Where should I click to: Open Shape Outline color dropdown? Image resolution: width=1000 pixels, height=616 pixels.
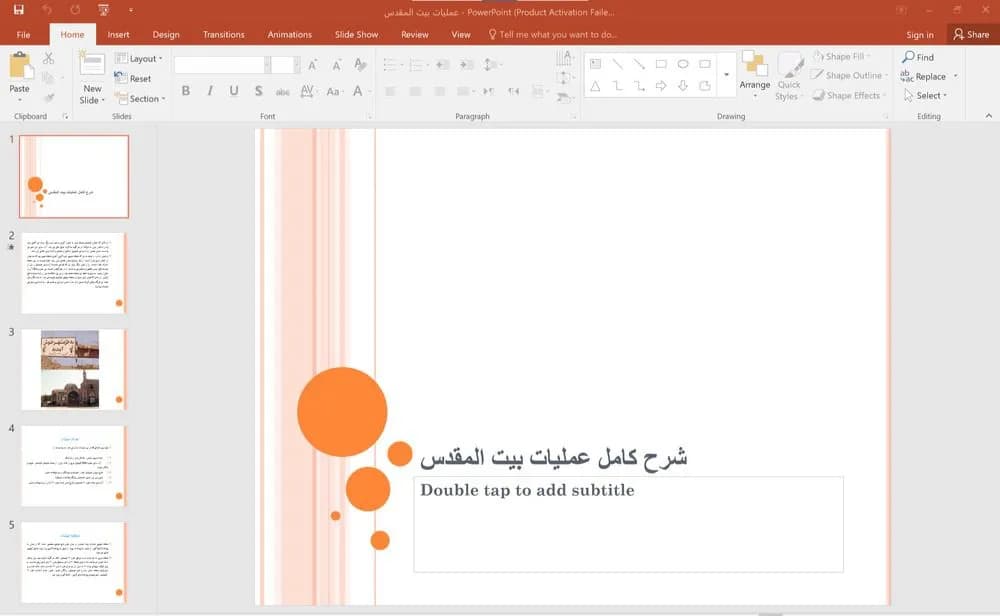[x=850, y=75]
